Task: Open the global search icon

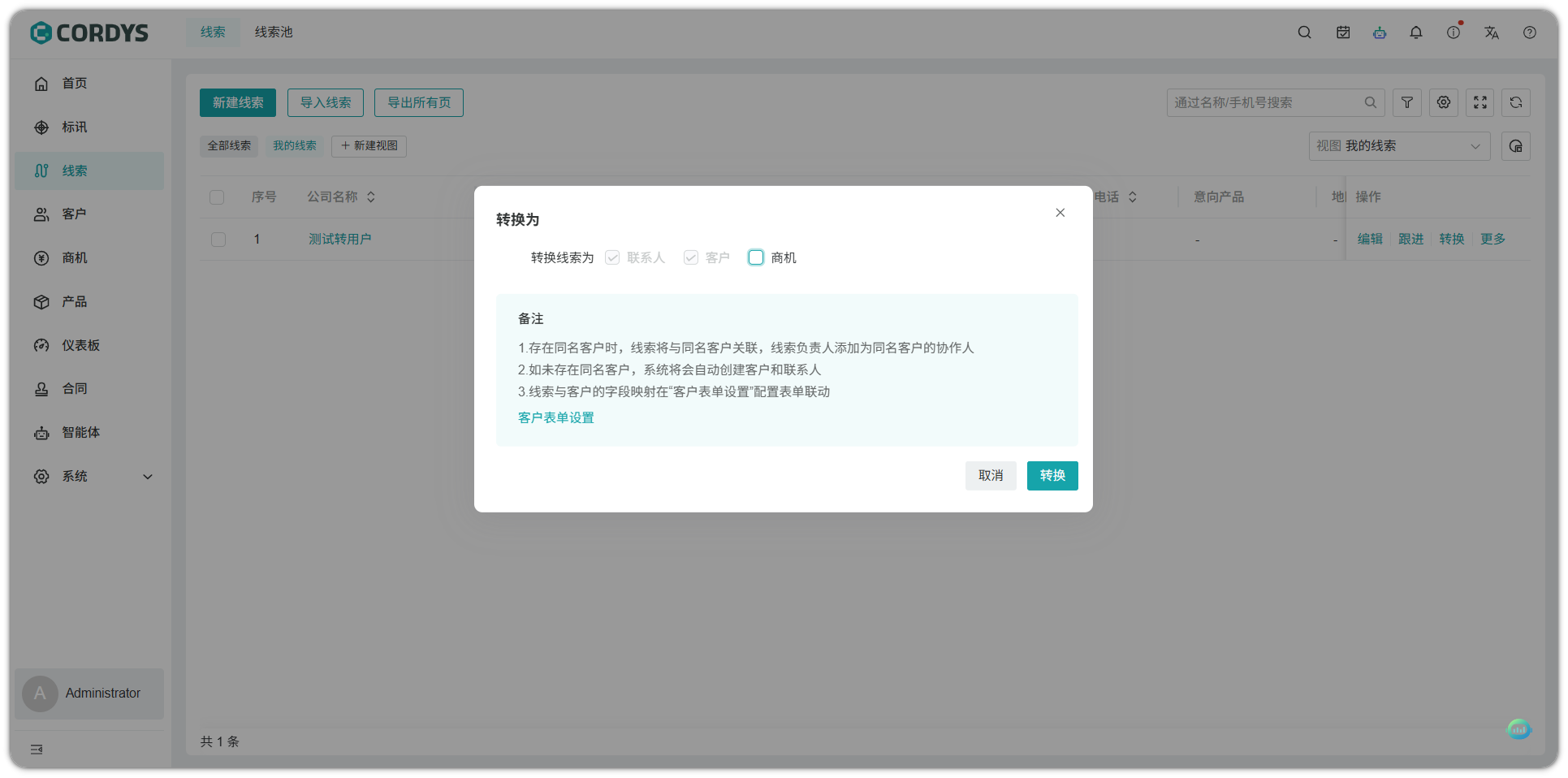Action: (x=1303, y=32)
